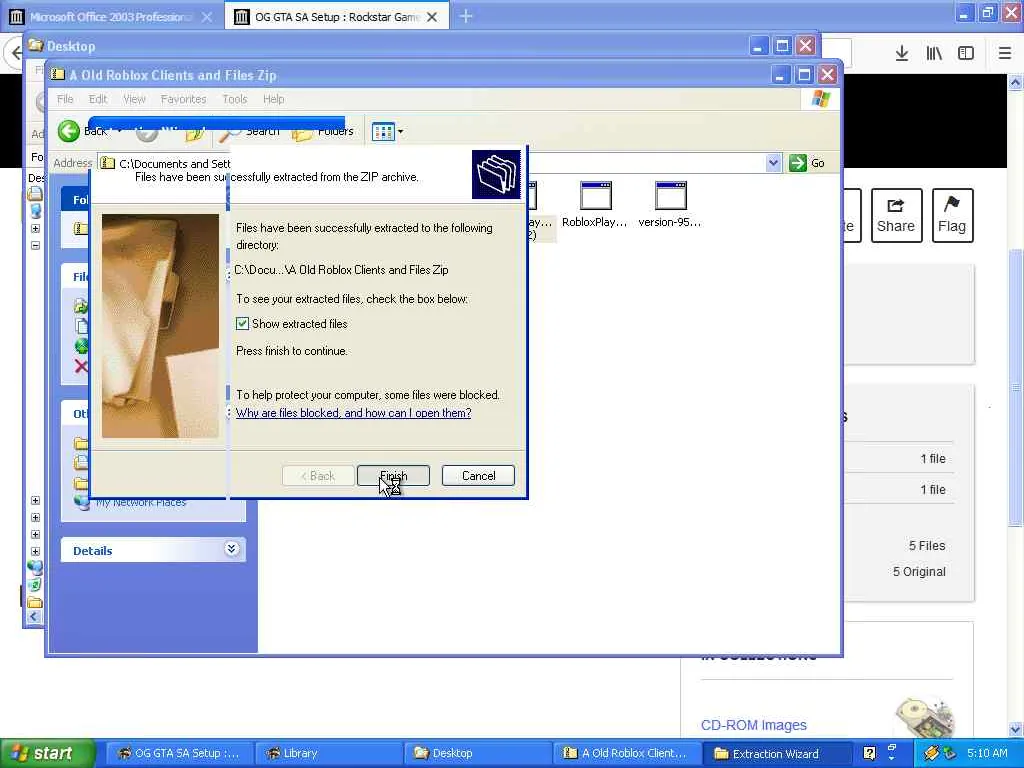Screen dimensions: 1024x768
Task: Click the CD-ROM Images collection thumbnail
Action: pyautogui.click(x=923, y=718)
